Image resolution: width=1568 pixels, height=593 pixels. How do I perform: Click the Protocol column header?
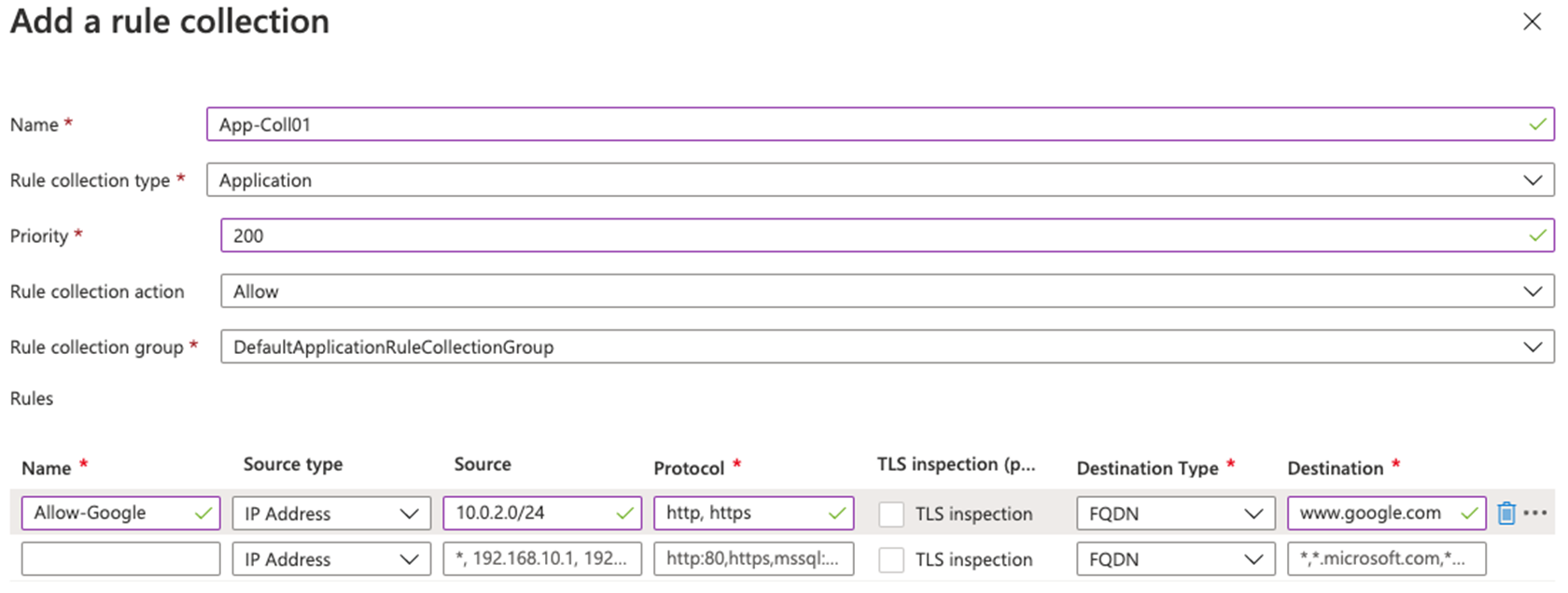[689, 468]
